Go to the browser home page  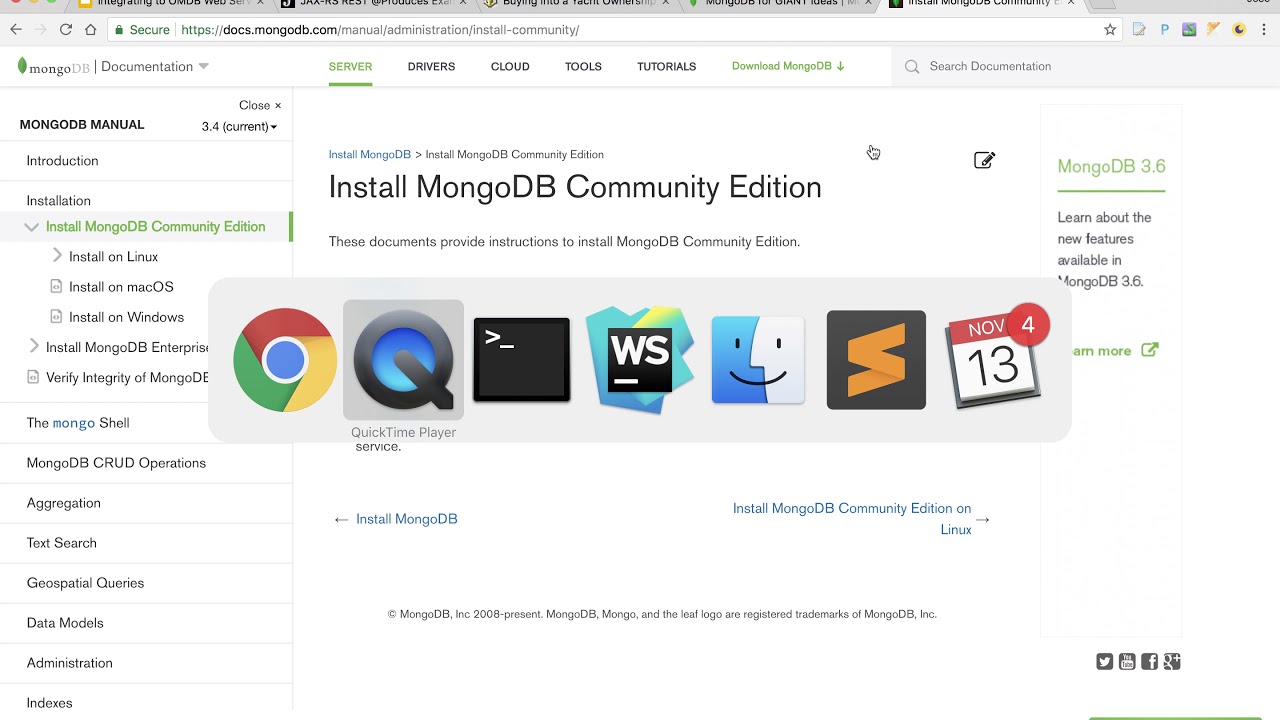[x=91, y=30]
